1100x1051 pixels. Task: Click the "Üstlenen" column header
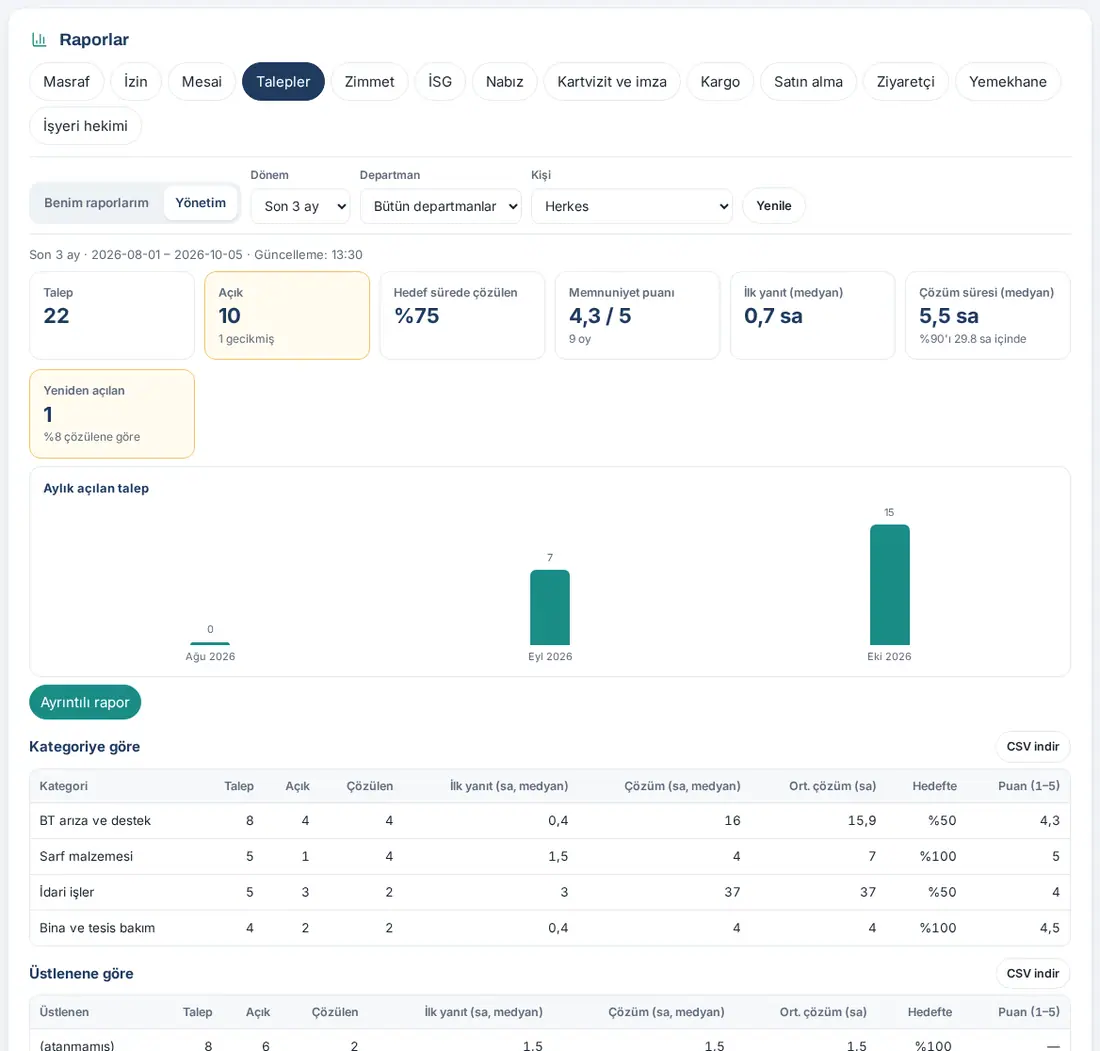64,1012
